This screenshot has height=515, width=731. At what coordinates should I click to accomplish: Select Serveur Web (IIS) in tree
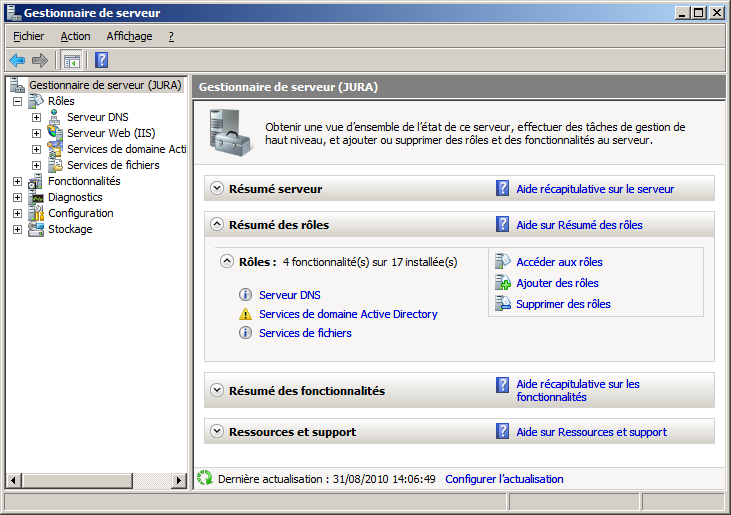click(x=110, y=133)
